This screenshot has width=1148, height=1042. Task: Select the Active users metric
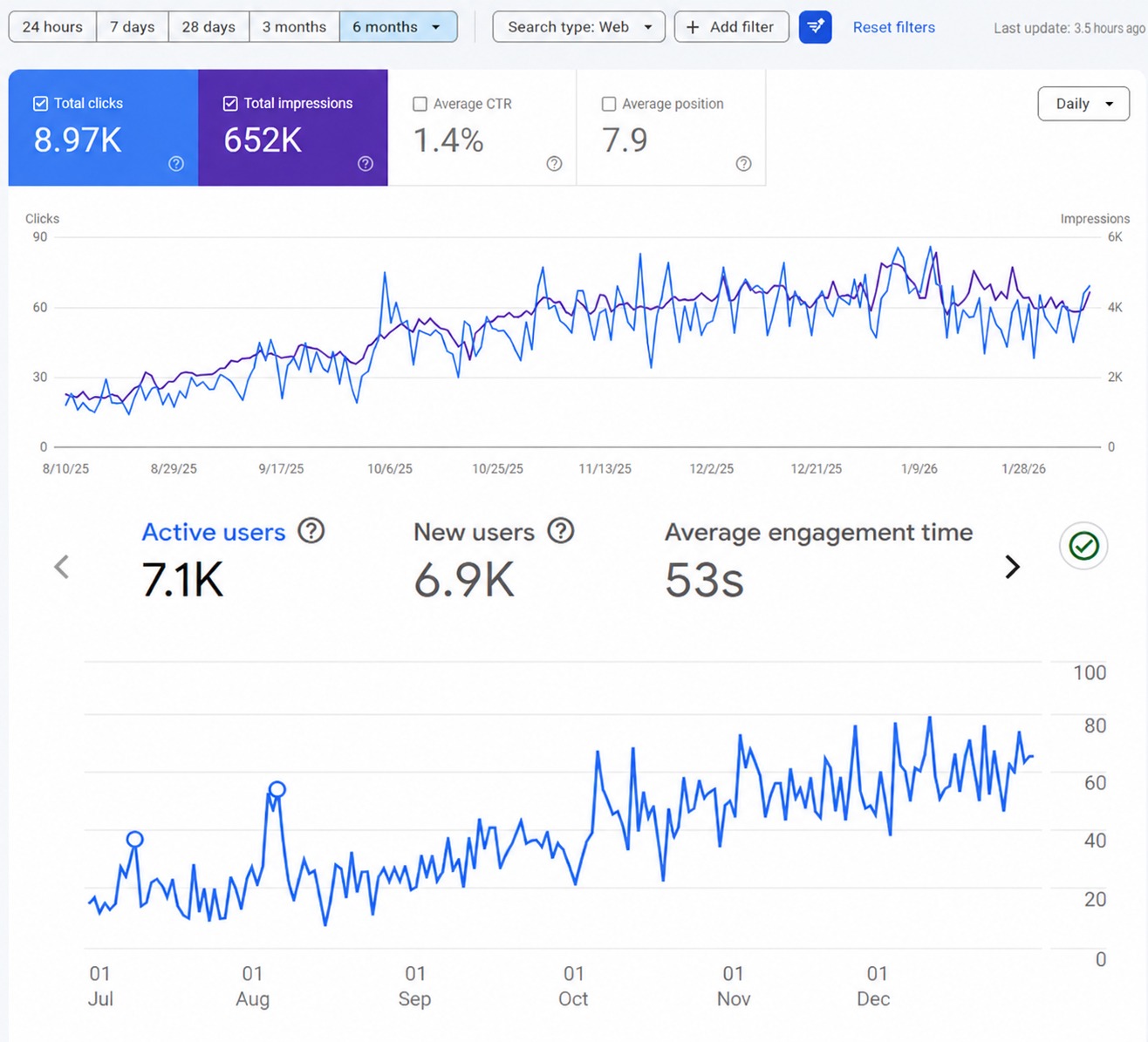tap(214, 532)
